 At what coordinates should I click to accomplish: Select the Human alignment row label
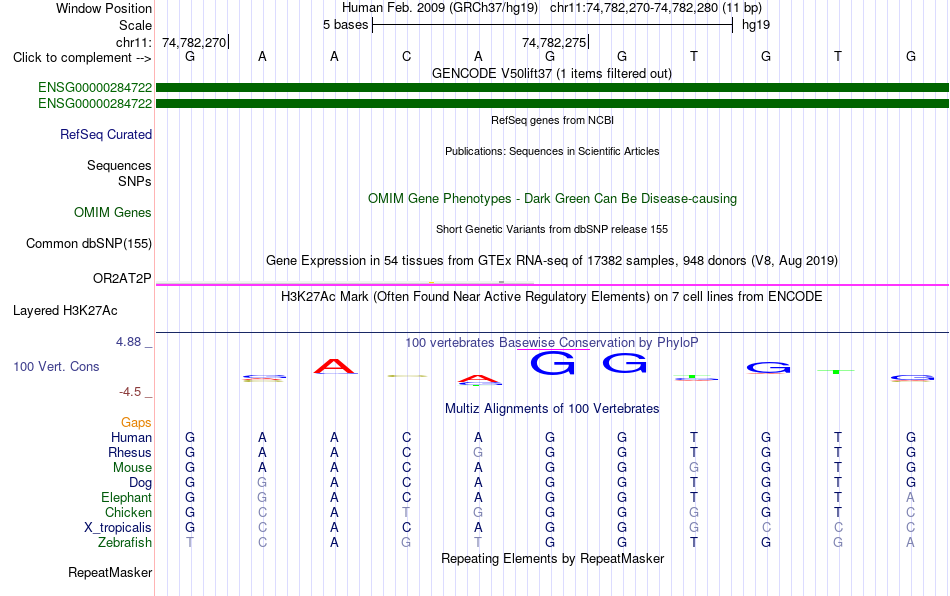point(131,437)
